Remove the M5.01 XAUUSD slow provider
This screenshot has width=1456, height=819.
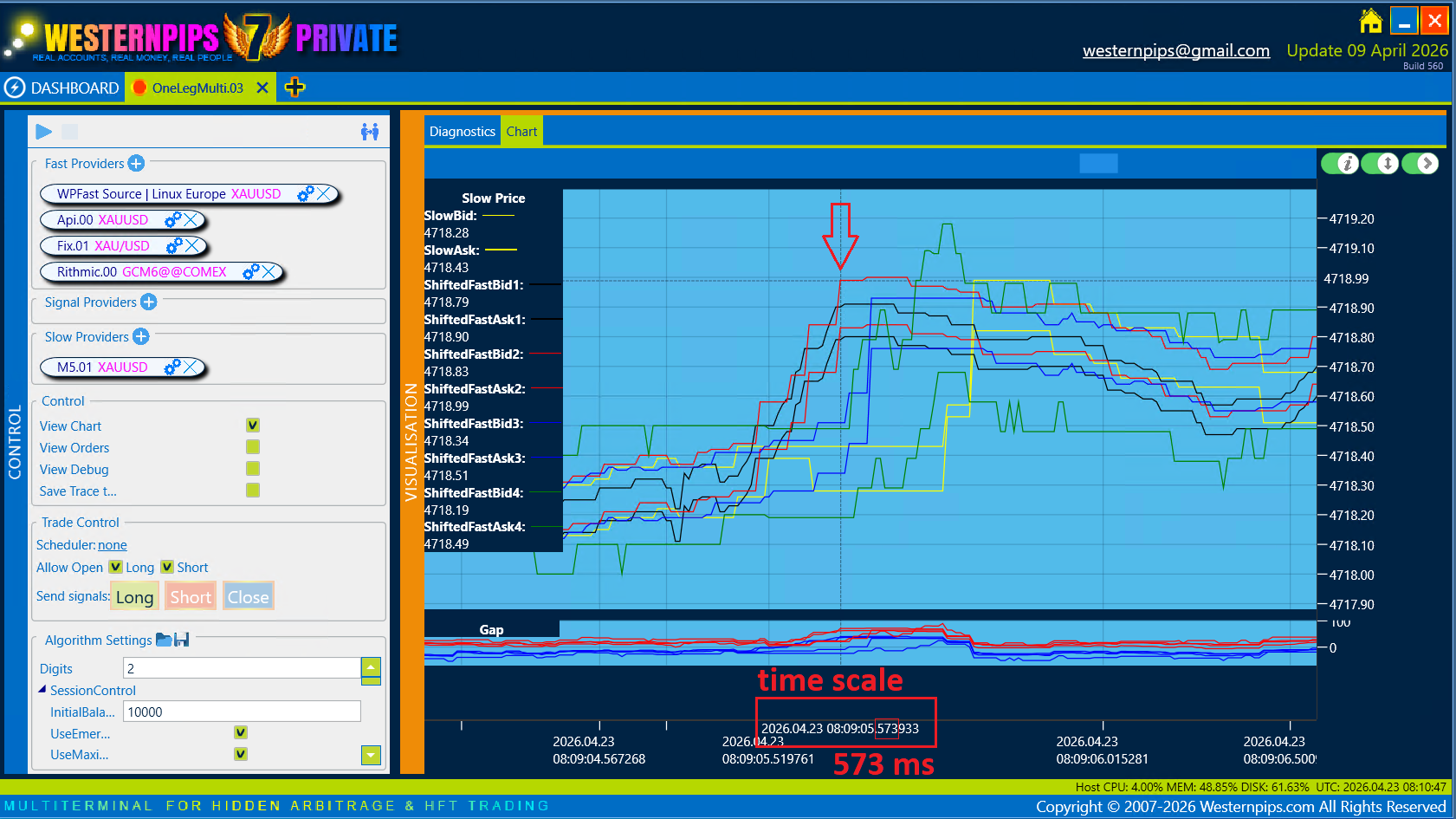pos(191,367)
